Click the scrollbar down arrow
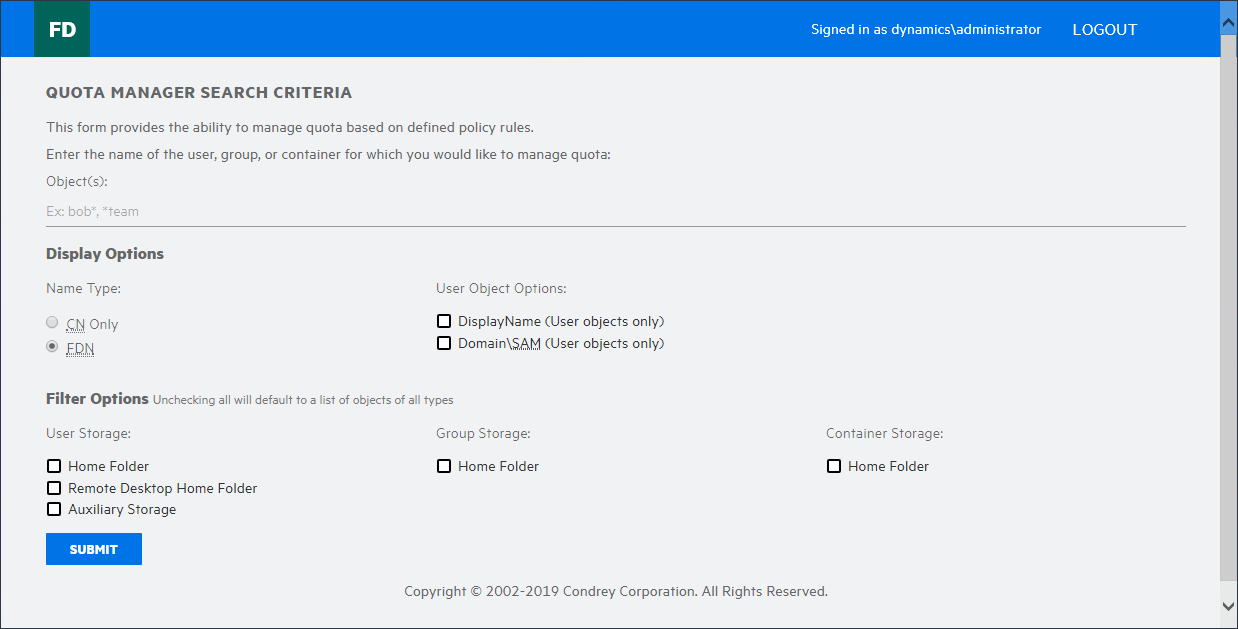1238x629 pixels. 1228,606
